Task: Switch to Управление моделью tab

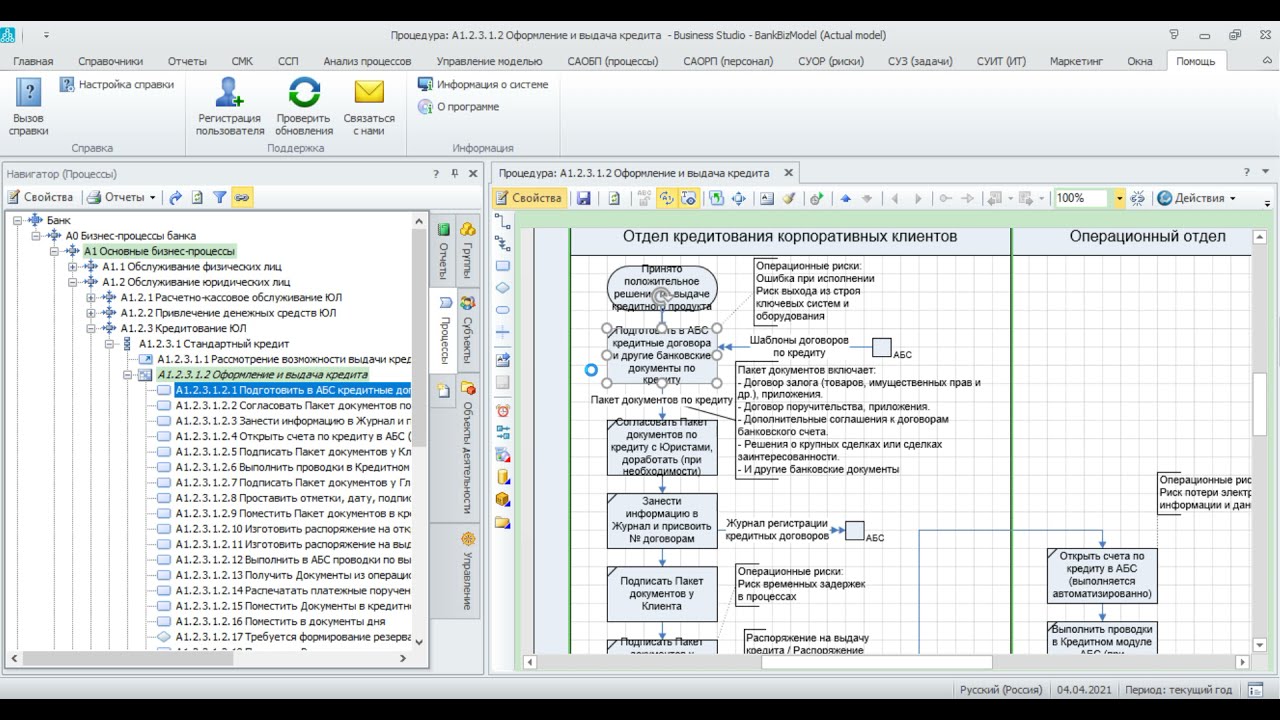Action: (489, 61)
